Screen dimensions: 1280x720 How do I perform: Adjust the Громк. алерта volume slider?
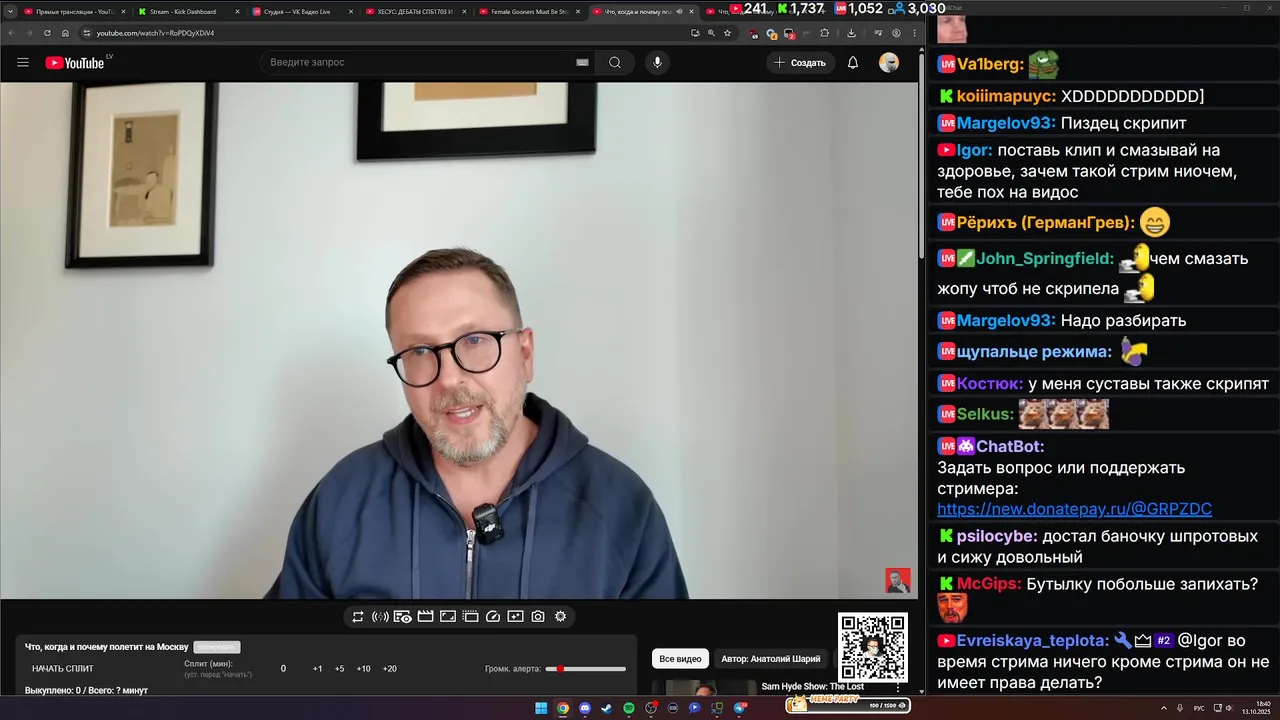[x=586, y=669]
